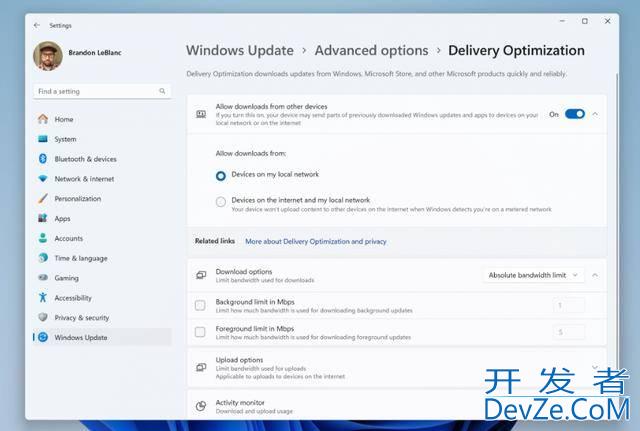Go to Advanced options breadcrumb
The image size is (640, 431).
tap(371, 50)
